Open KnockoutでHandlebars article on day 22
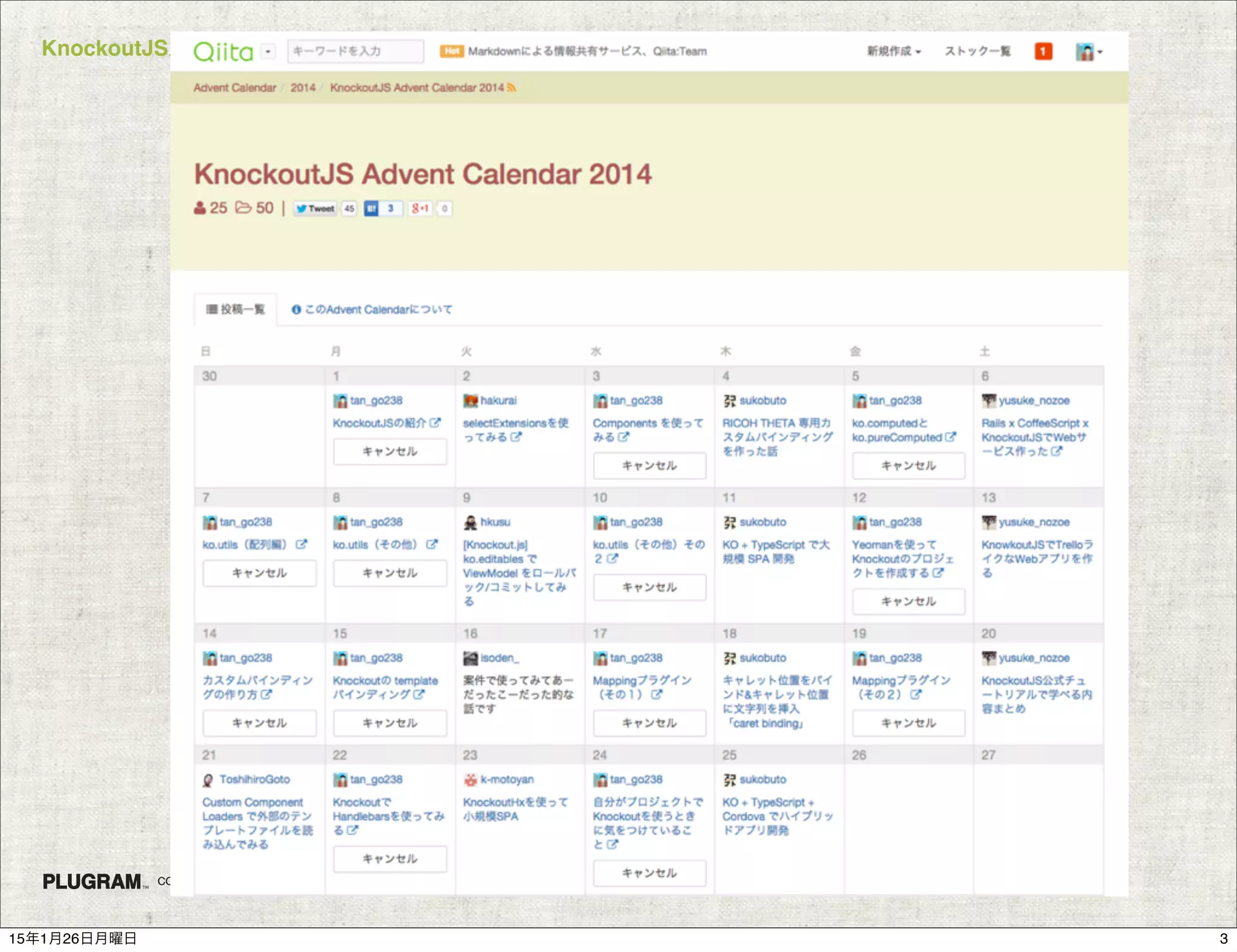 388,816
